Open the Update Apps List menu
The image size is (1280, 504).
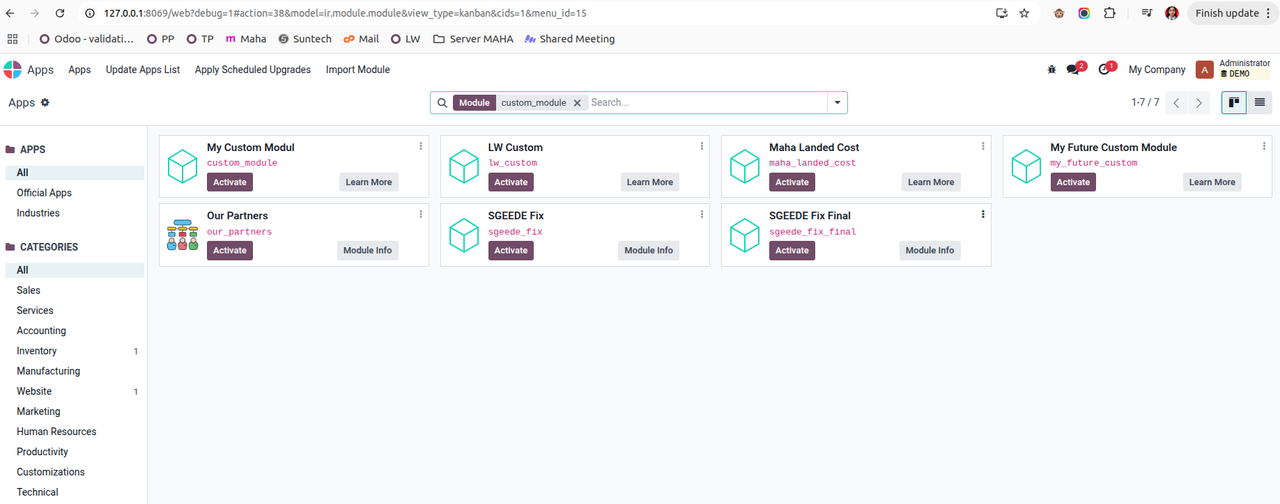[x=143, y=70]
